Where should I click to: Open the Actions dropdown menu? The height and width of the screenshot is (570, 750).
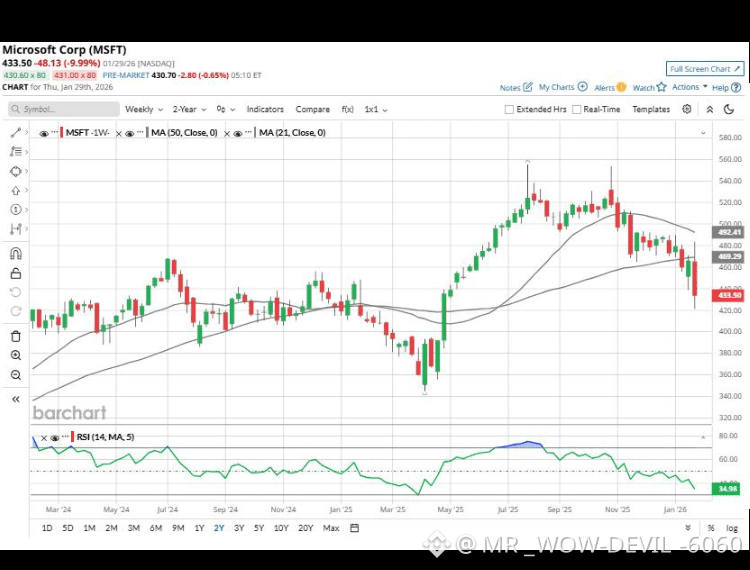(x=689, y=87)
